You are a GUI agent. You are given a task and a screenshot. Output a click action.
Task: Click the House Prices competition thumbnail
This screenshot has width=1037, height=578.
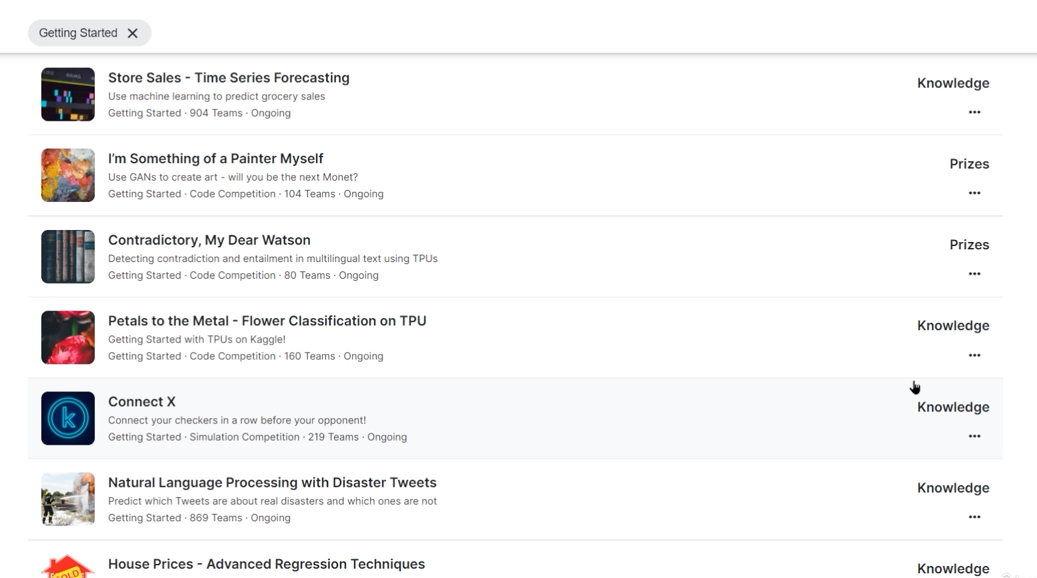[68, 566]
